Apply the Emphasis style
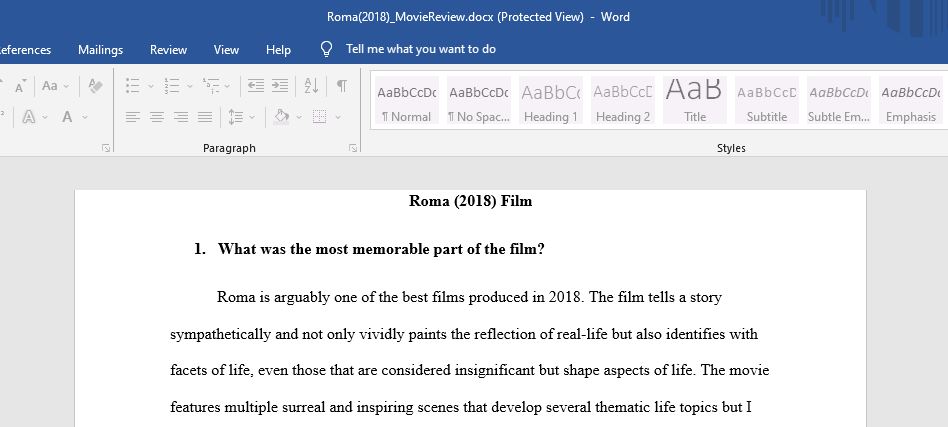This screenshot has height=427, width=948. click(x=911, y=100)
